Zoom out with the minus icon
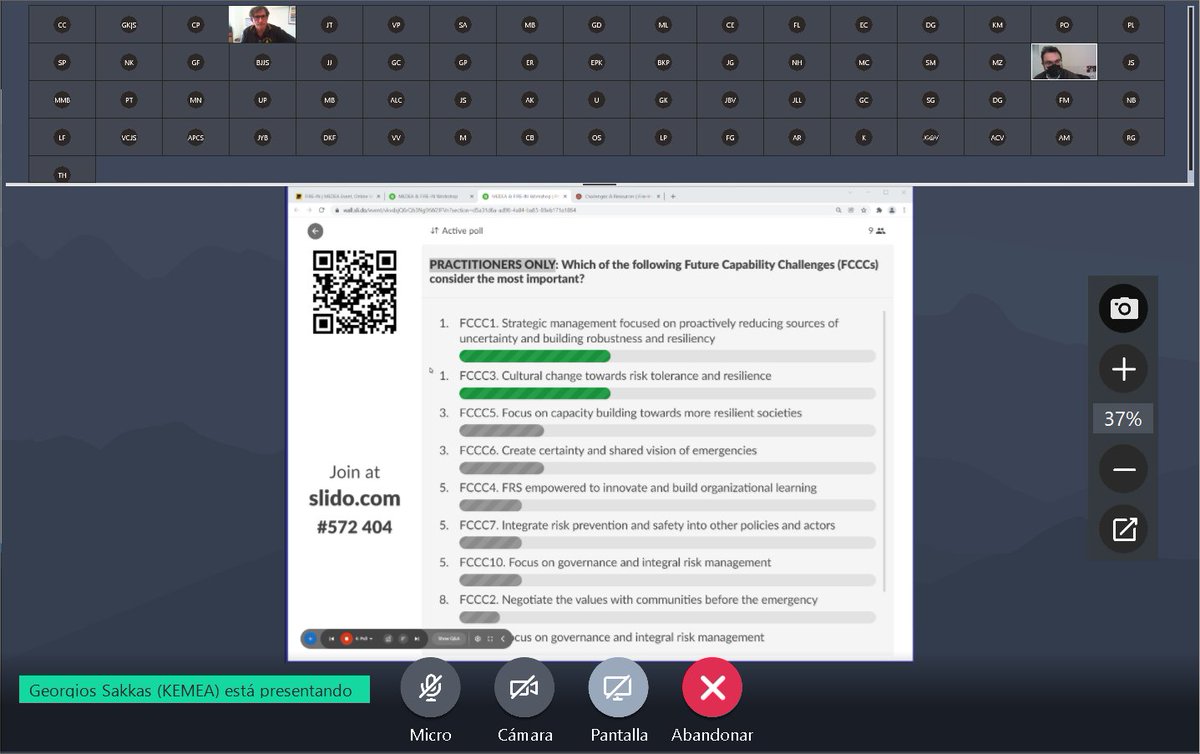Viewport: 1200px width, 754px height. click(1122, 469)
